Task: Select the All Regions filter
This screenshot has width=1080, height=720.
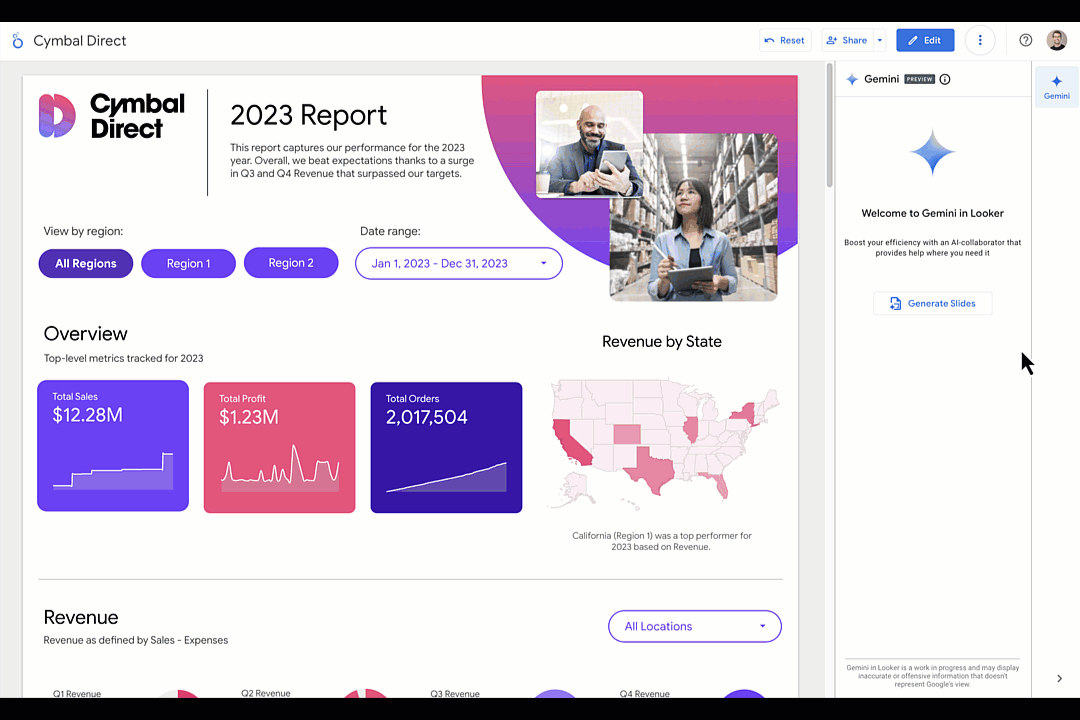Action: click(x=85, y=263)
